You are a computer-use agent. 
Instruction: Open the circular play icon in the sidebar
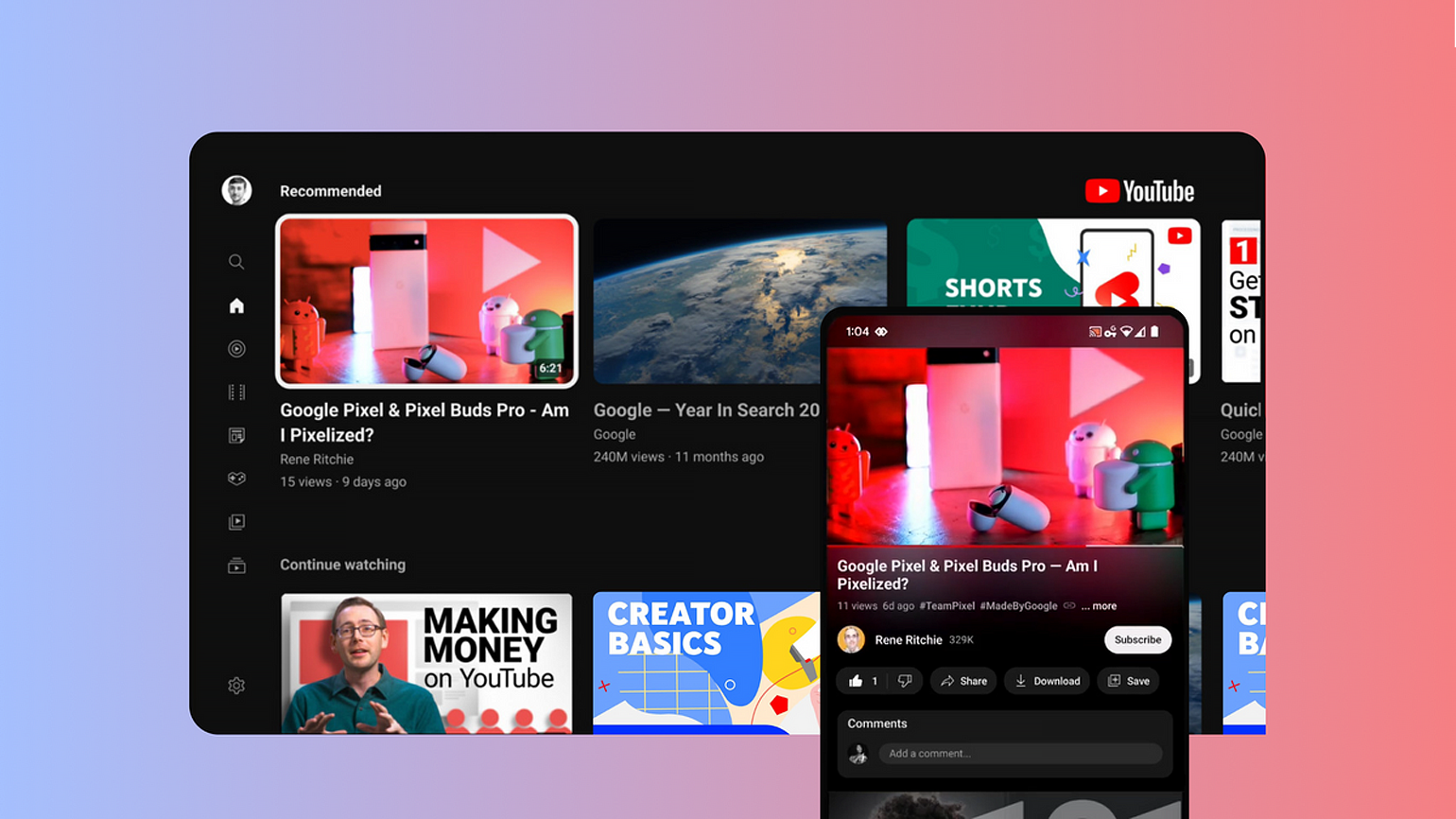click(x=236, y=349)
